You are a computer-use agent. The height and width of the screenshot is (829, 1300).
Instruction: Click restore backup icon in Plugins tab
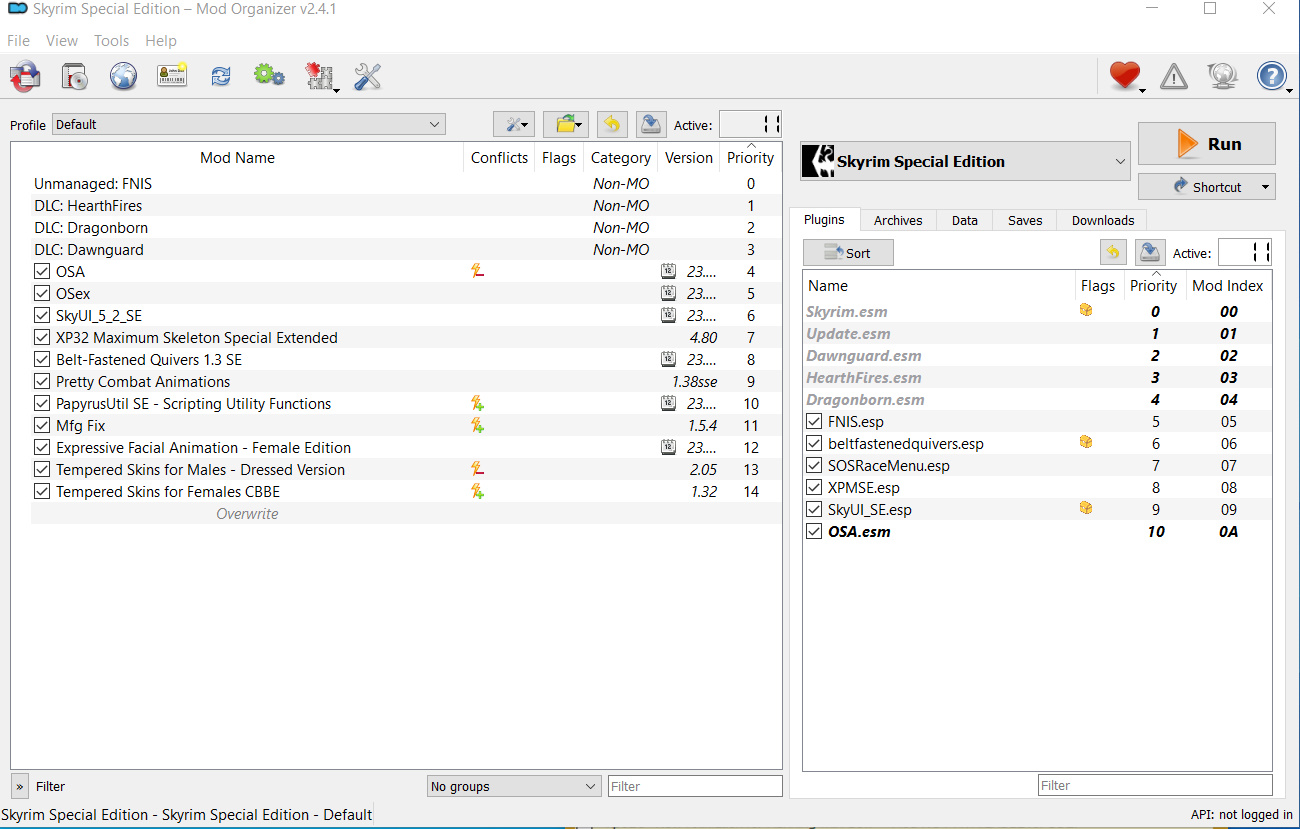tap(1112, 252)
